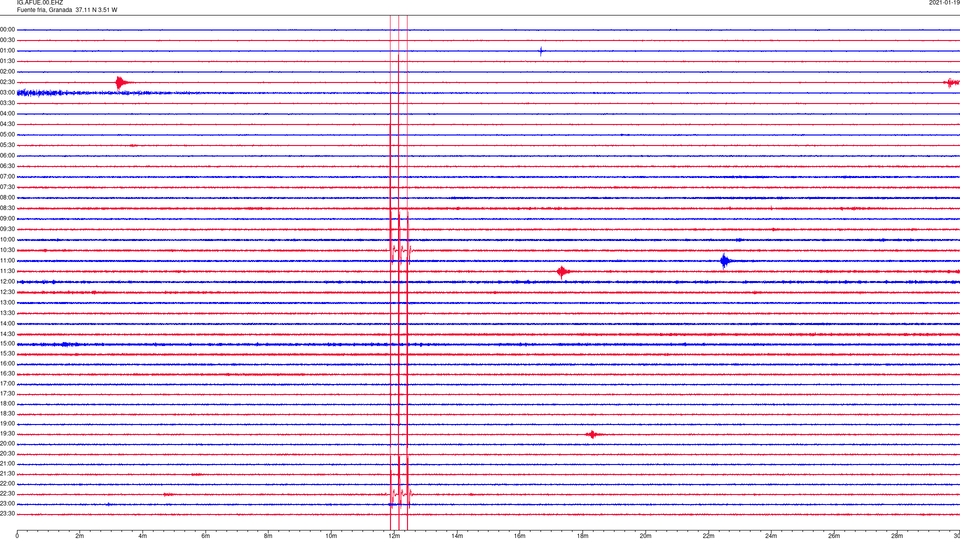This screenshot has width=960, height=540.
Task: Select the 08:30 time label
Action: (7, 208)
